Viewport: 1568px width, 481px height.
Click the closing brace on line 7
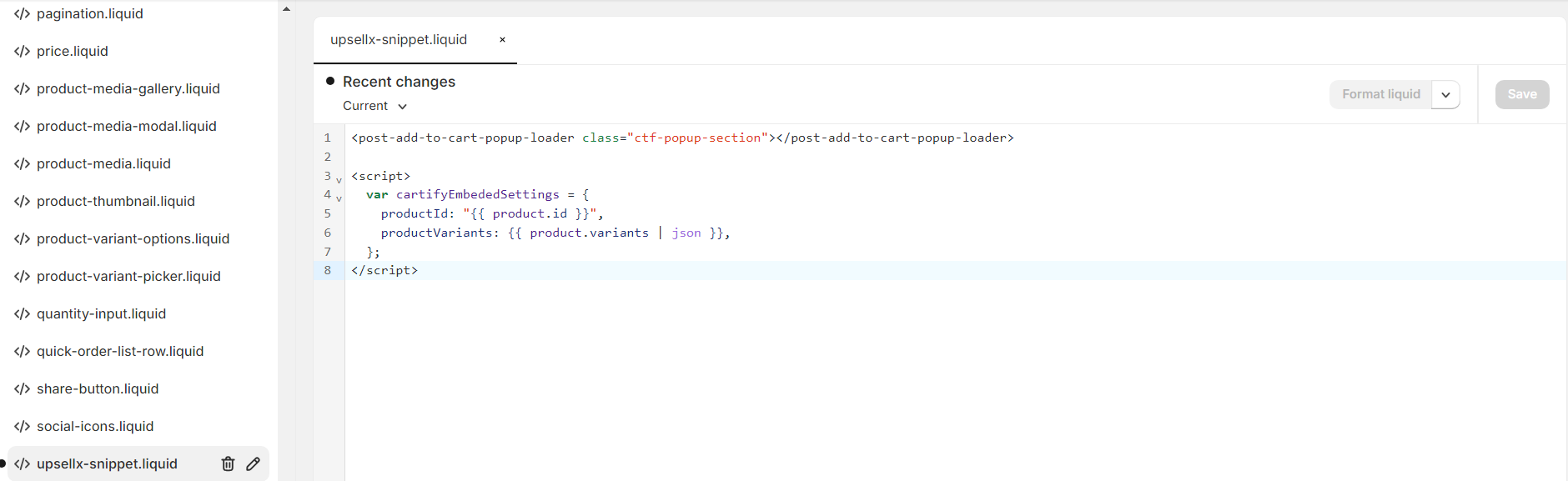(373, 252)
